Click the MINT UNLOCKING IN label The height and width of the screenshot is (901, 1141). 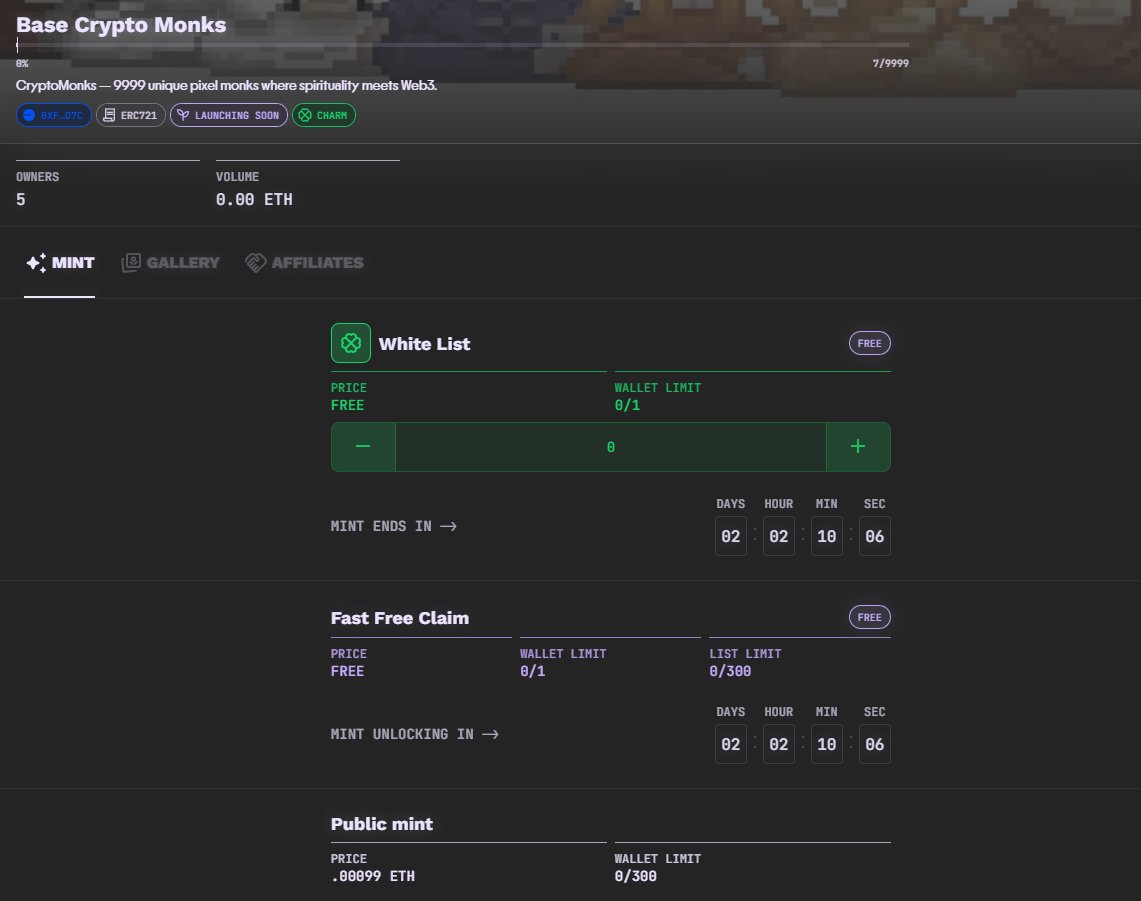402,734
